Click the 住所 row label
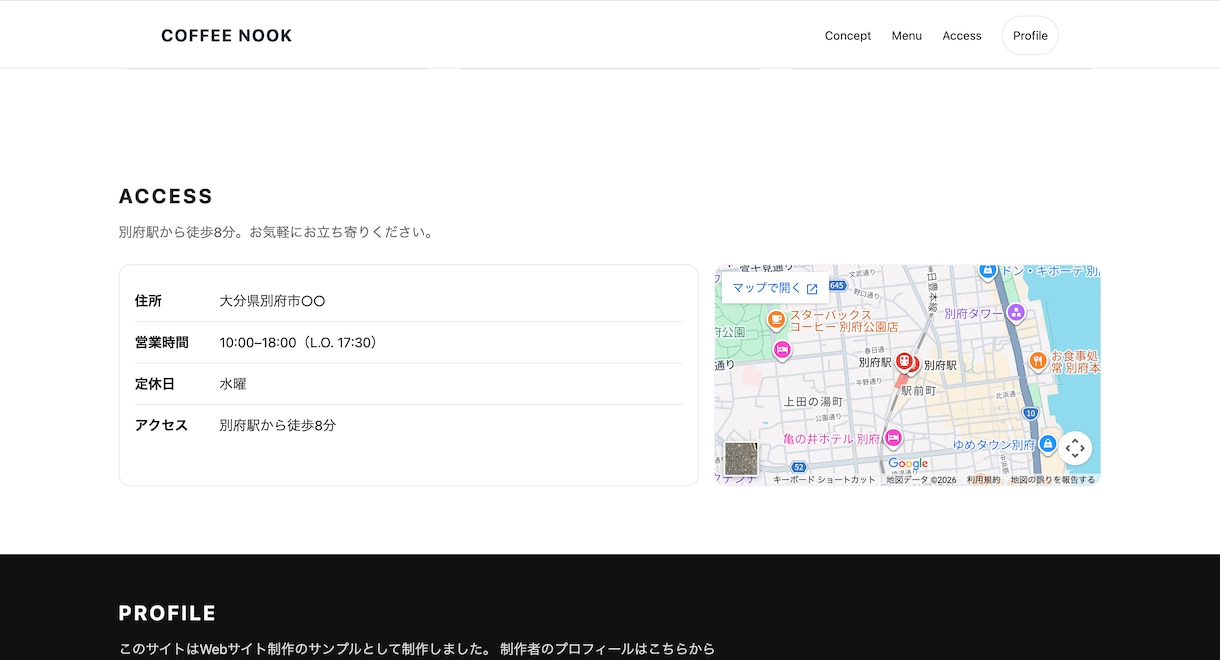 tap(148, 301)
